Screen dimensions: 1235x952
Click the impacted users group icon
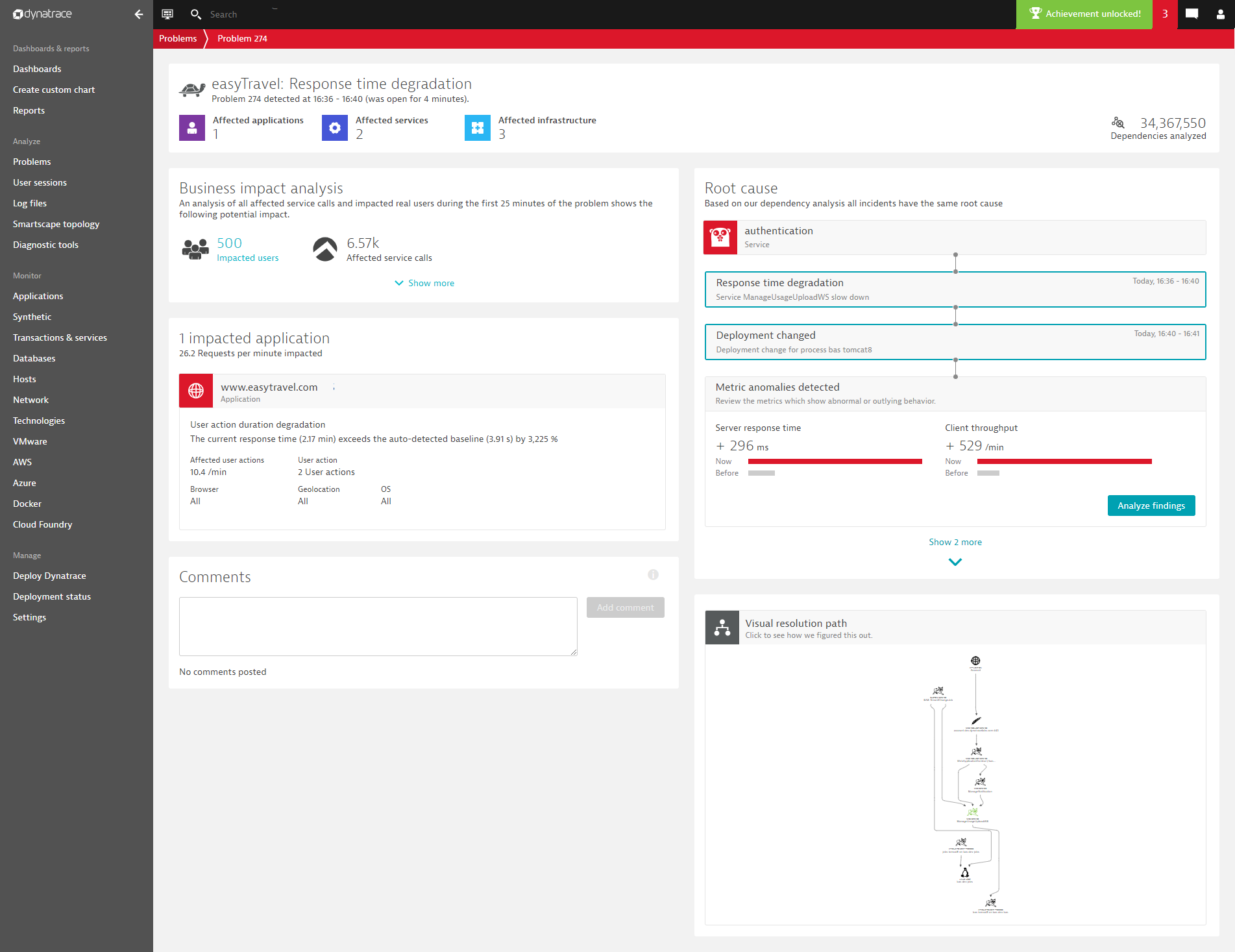[195, 249]
